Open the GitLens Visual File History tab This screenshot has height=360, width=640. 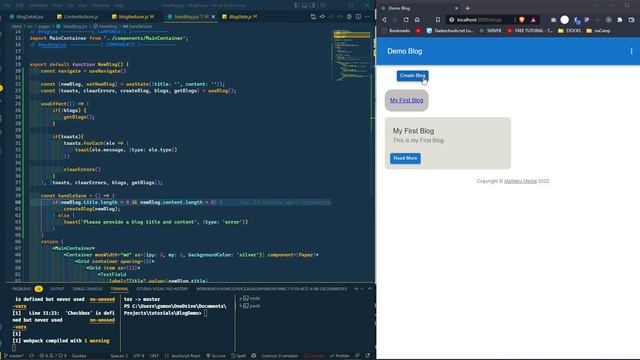point(162,289)
